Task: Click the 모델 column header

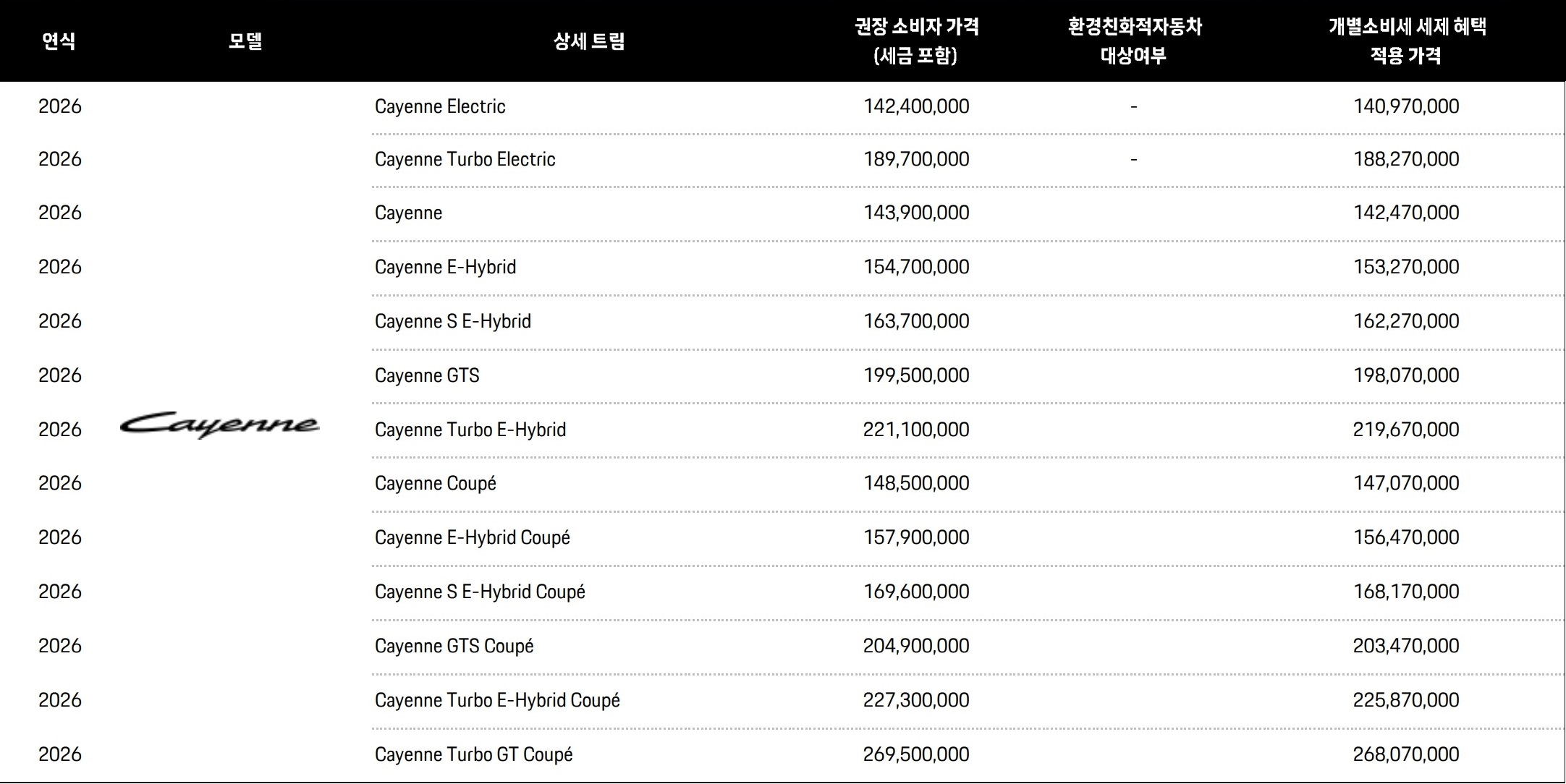Action: click(x=245, y=41)
